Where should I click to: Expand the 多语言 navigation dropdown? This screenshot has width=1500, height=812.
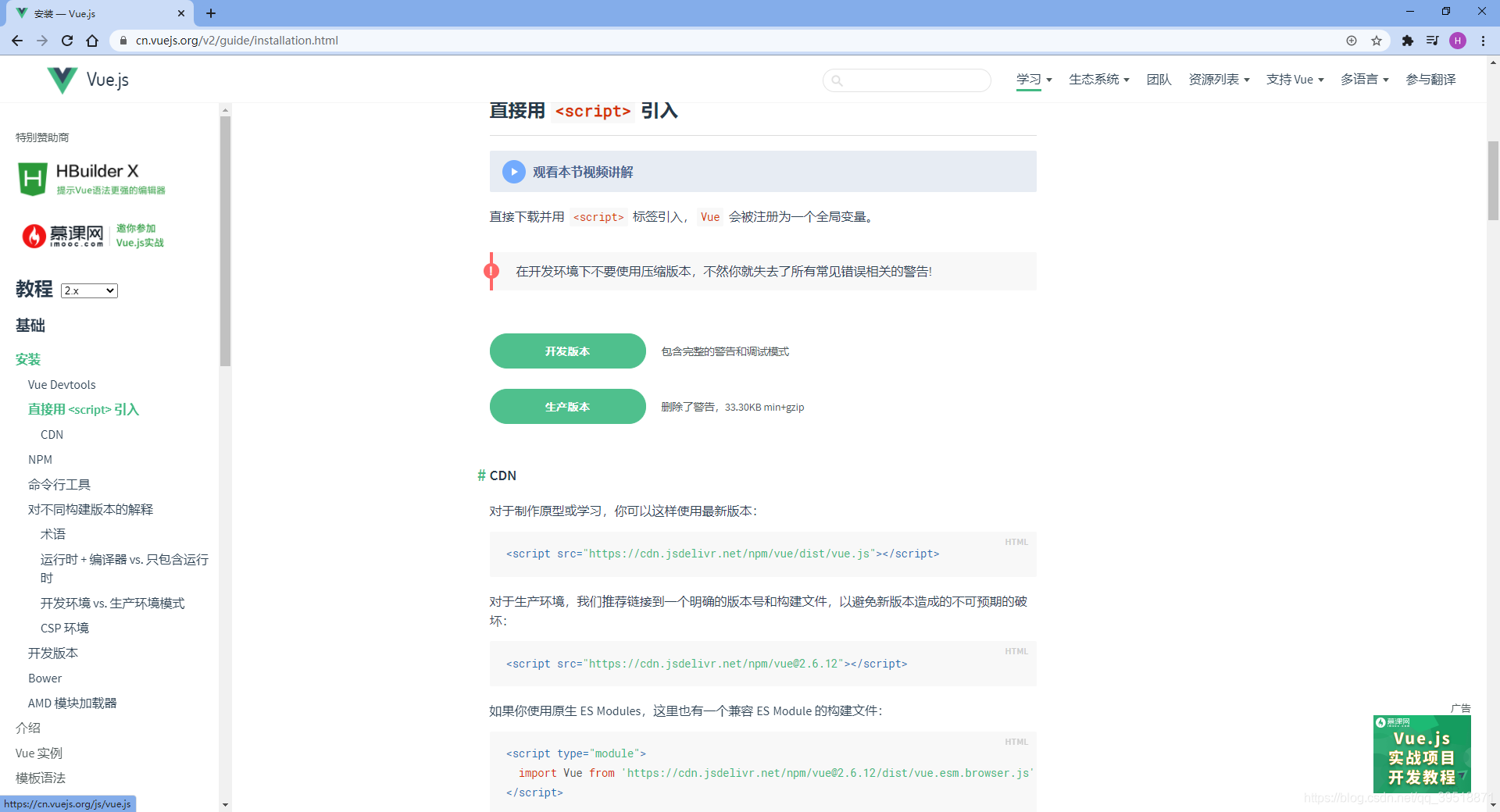pos(1364,80)
